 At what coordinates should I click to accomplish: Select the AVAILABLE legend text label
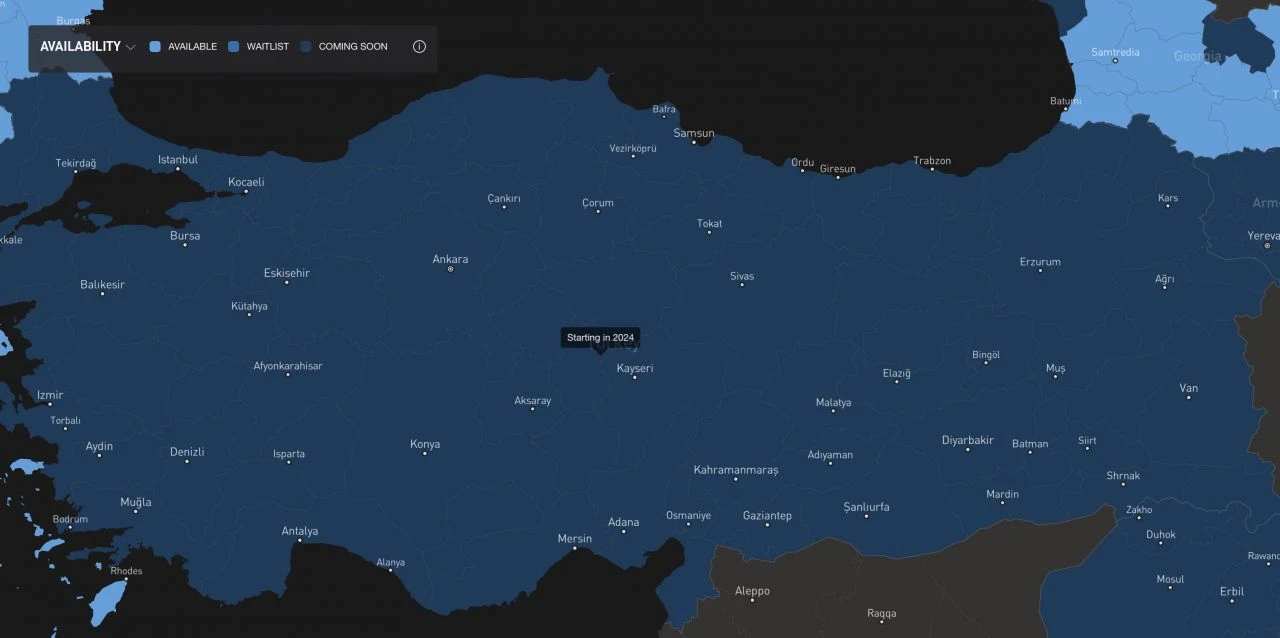point(192,47)
